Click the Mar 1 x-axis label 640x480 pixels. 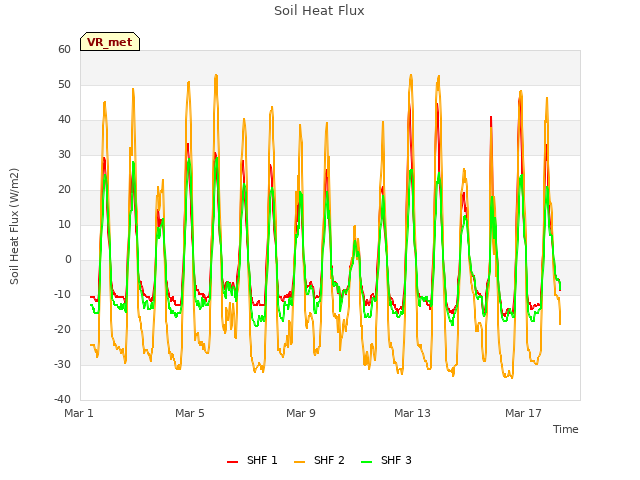point(79,413)
